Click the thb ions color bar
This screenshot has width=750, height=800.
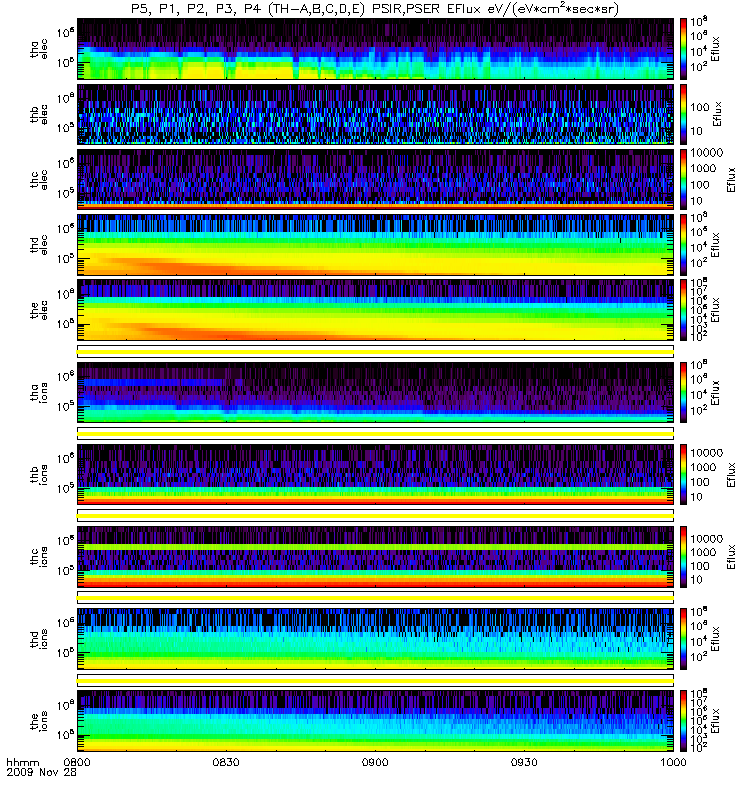click(684, 474)
